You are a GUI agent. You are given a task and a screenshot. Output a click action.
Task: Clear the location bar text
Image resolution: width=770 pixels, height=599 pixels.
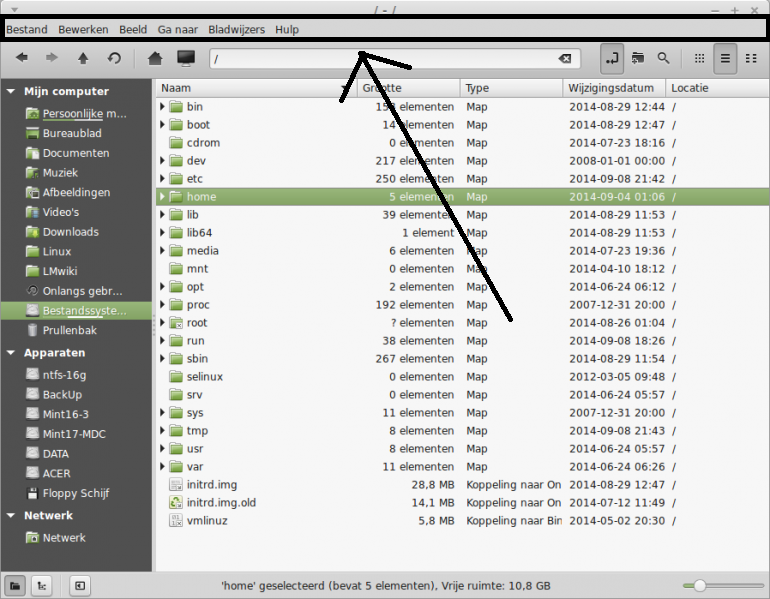(x=565, y=58)
